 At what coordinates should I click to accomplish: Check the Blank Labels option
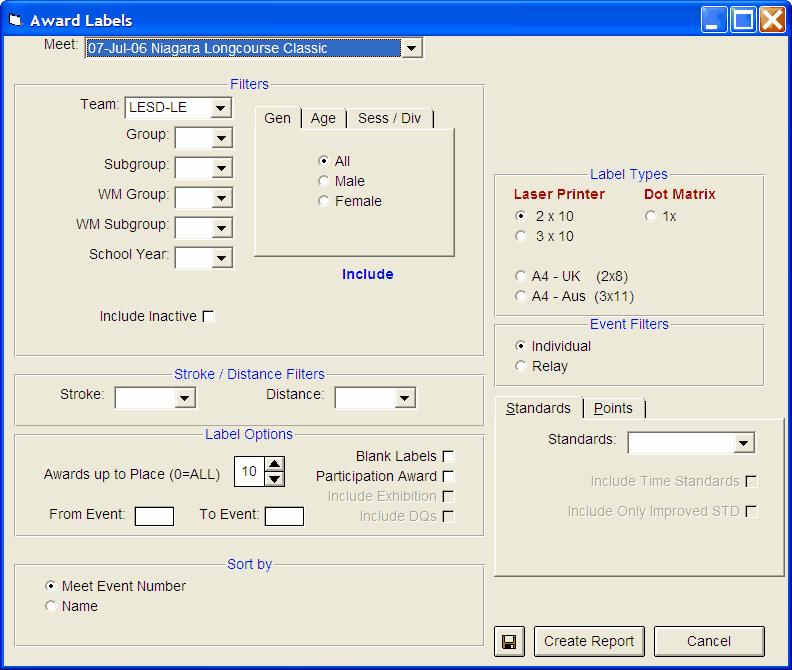point(448,457)
